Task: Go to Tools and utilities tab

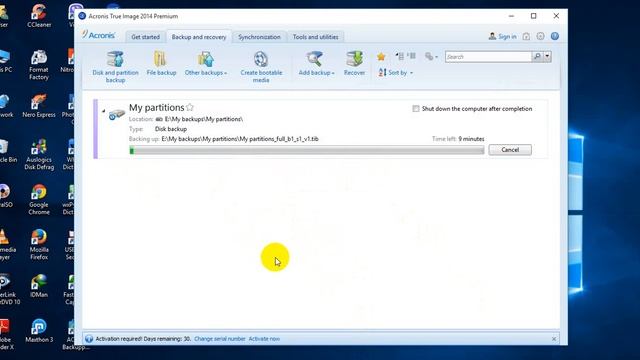Action: [x=316, y=37]
